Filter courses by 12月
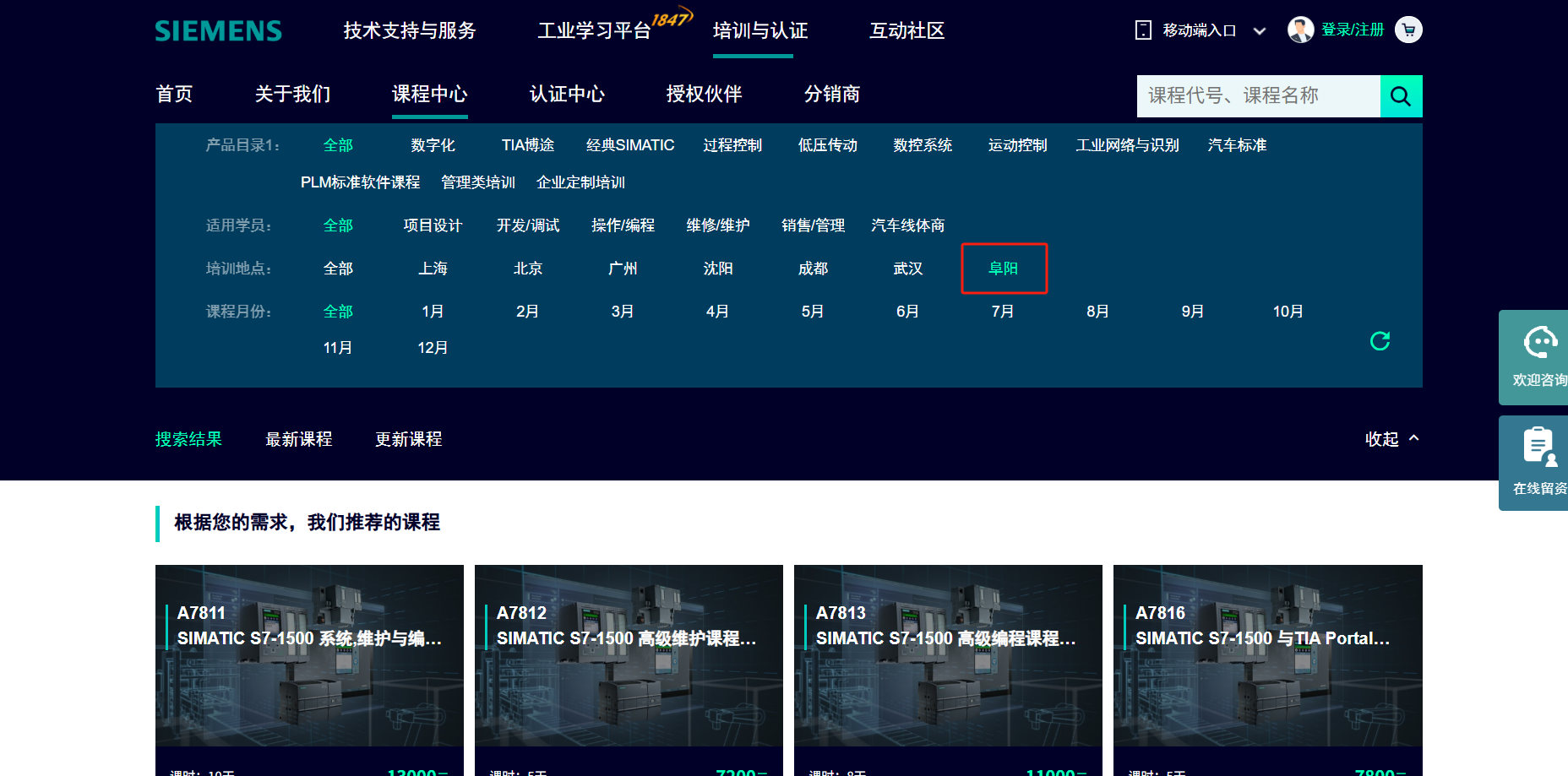 (x=433, y=348)
